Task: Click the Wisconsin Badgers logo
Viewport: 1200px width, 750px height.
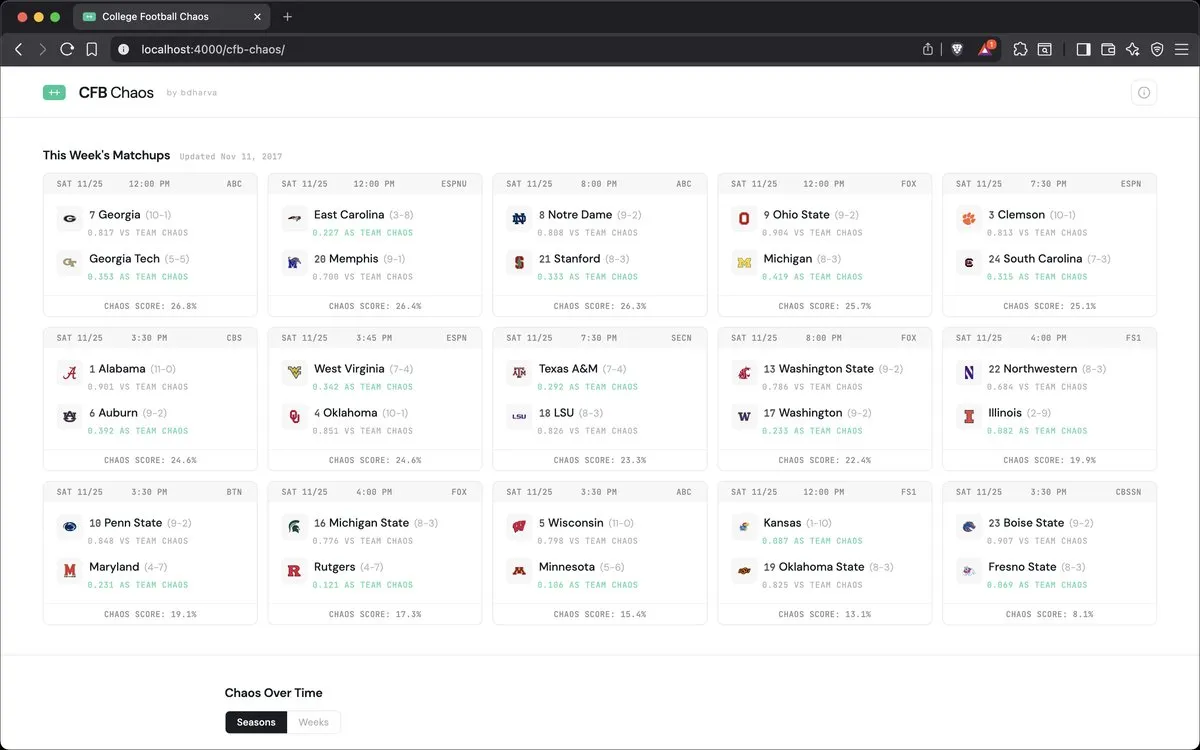Action: [x=518, y=526]
